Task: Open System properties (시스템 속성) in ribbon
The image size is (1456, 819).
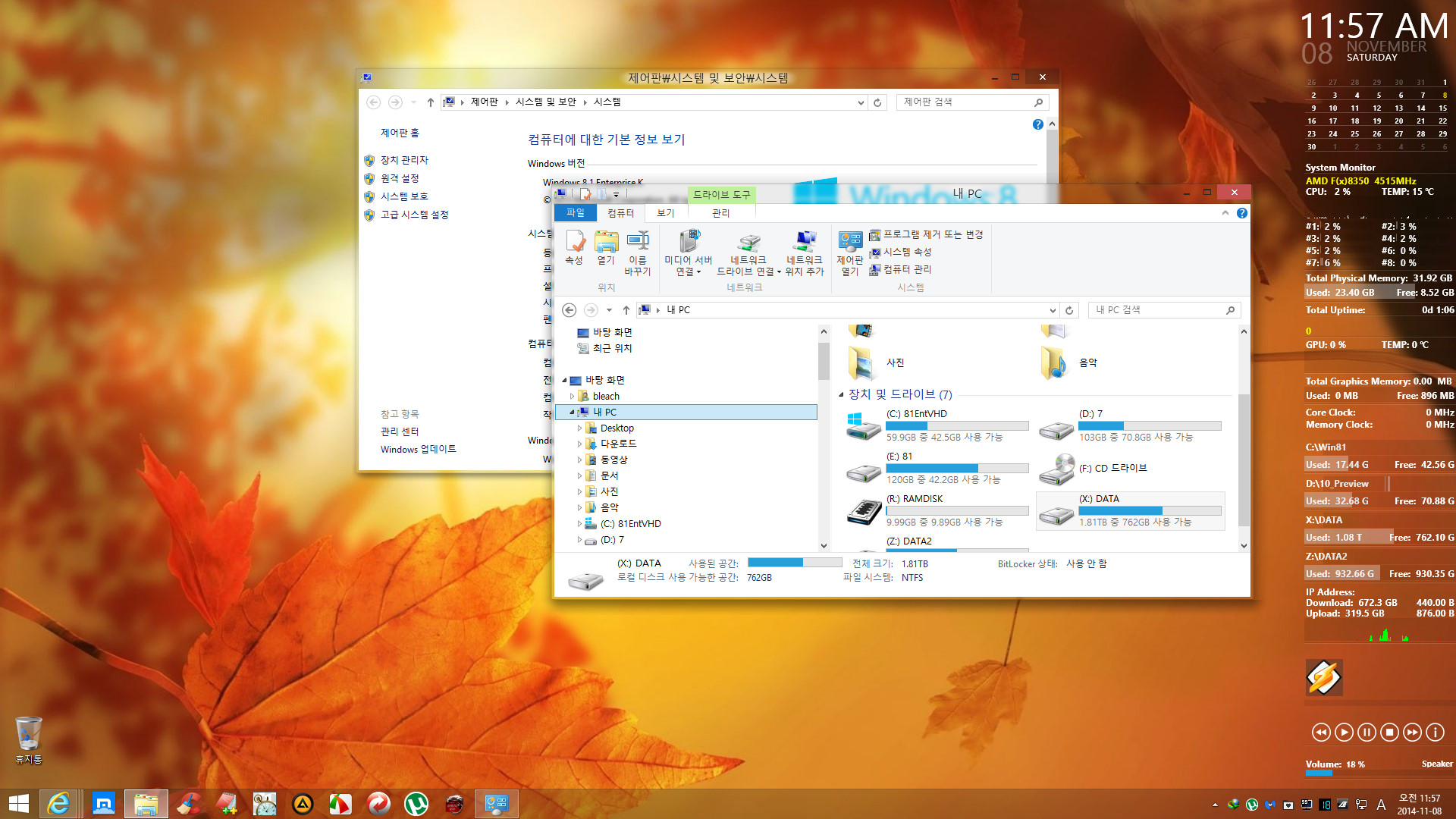Action: pos(900,252)
